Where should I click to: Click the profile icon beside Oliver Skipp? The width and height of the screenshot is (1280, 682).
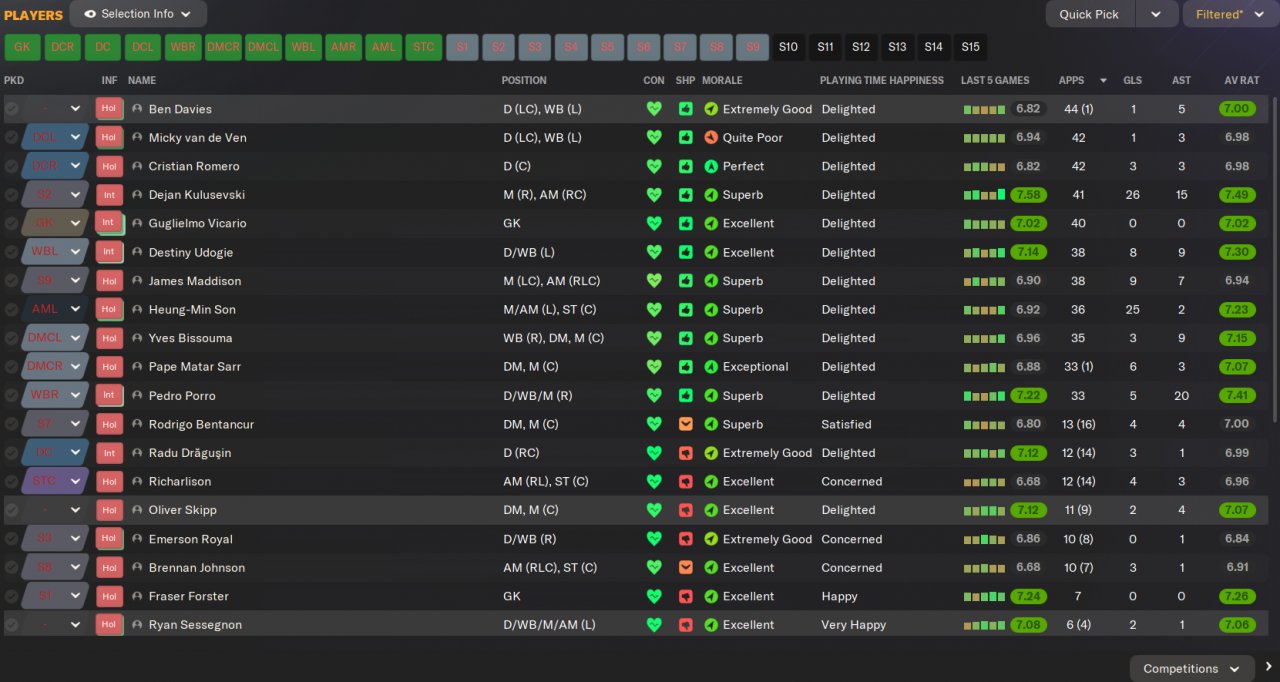[x=137, y=510]
